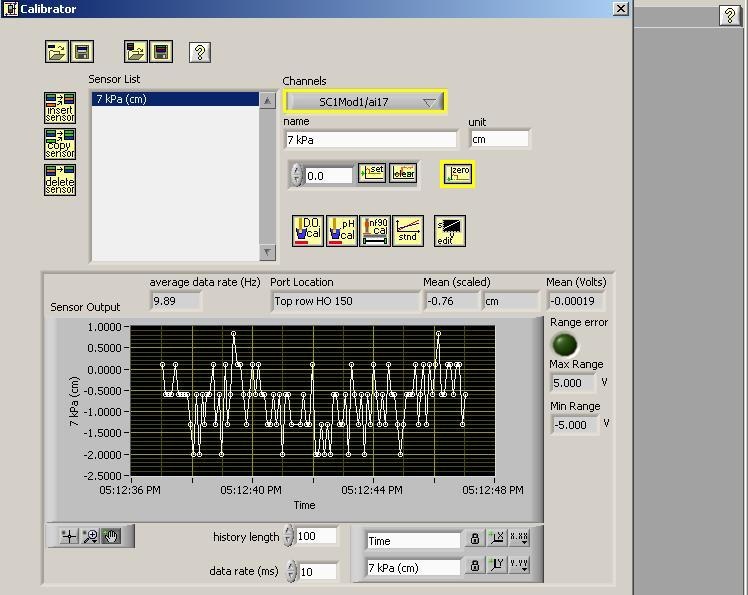Click the 7 kPa (cm) axis label field
This screenshot has height=595, width=748.
[x=413, y=568]
